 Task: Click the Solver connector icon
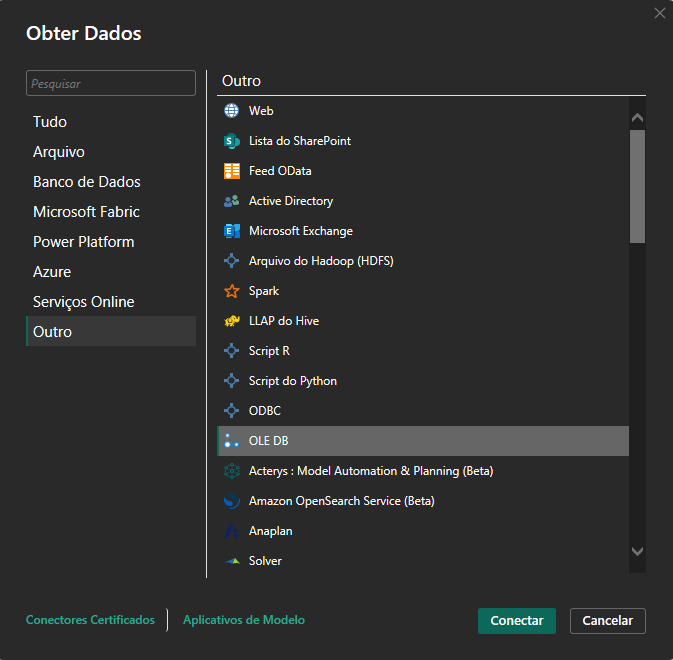point(232,561)
